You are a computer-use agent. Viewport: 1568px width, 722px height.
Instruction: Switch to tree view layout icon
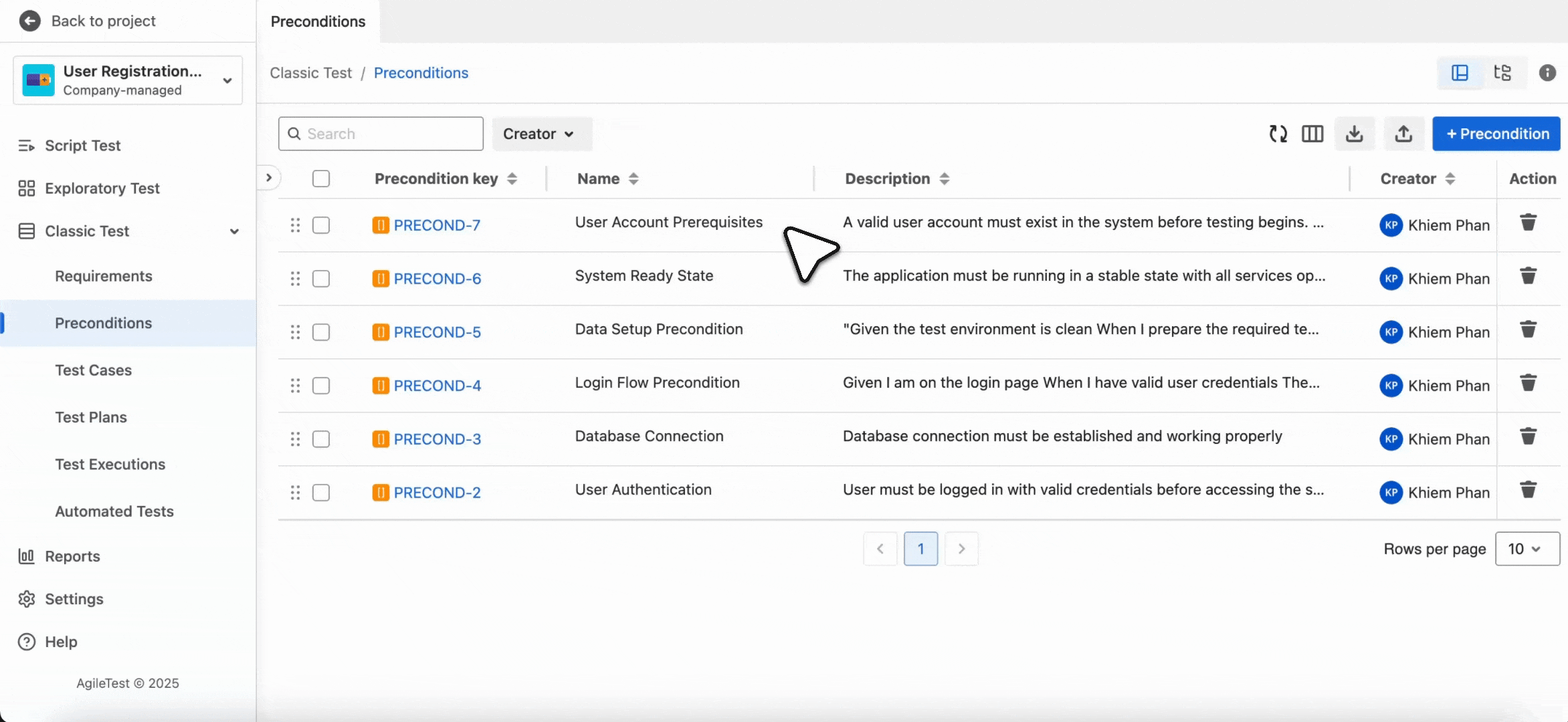tap(1502, 73)
